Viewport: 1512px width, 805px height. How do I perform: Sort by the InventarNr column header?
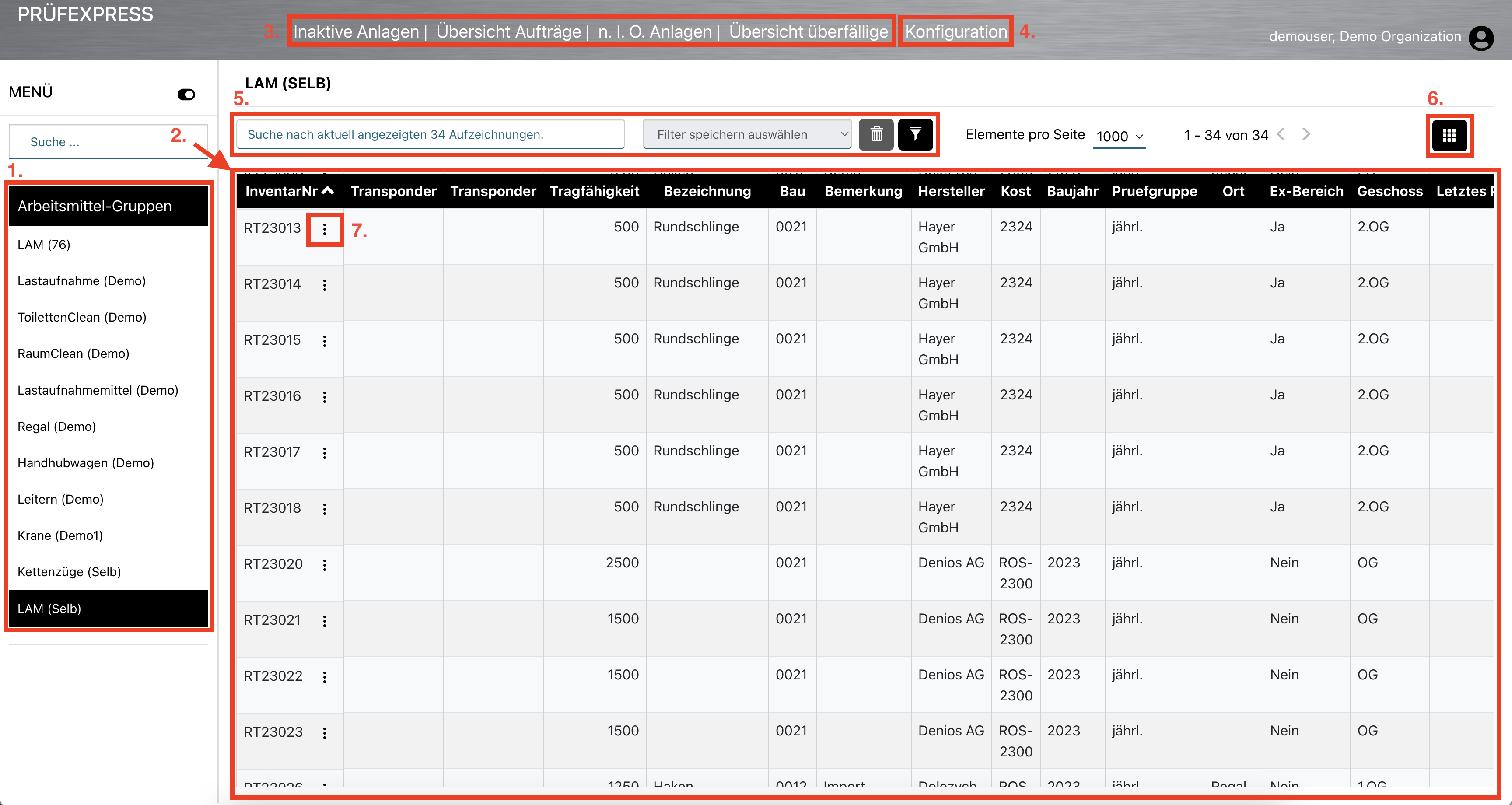click(x=289, y=191)
